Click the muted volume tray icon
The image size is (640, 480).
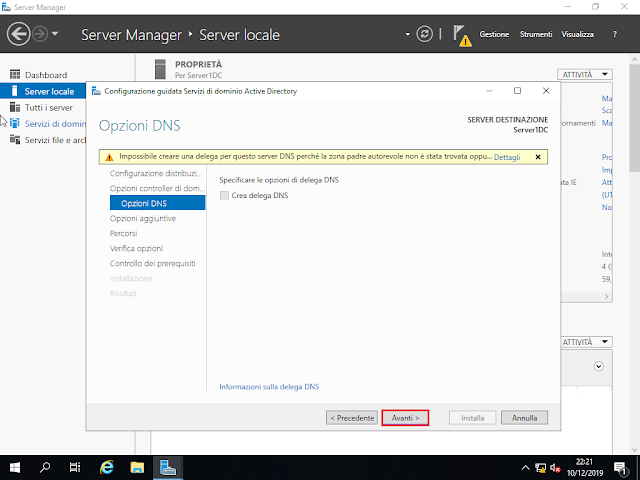[555, 468]
